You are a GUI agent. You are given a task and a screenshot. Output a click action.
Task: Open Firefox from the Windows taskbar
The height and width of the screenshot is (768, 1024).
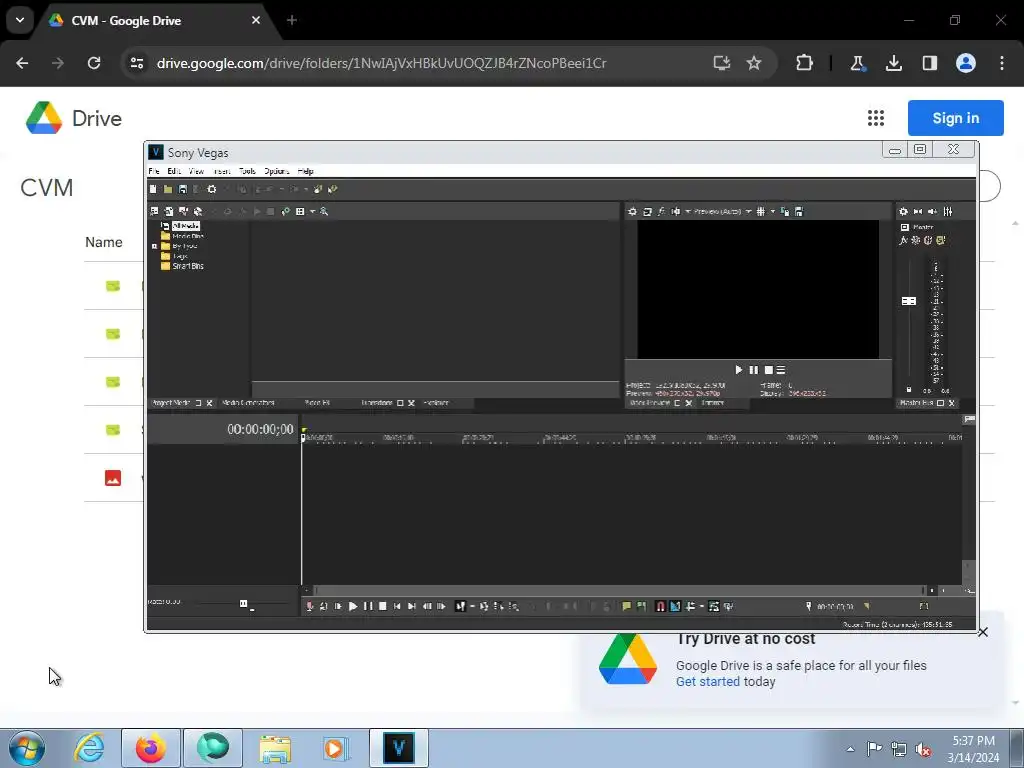151,748
